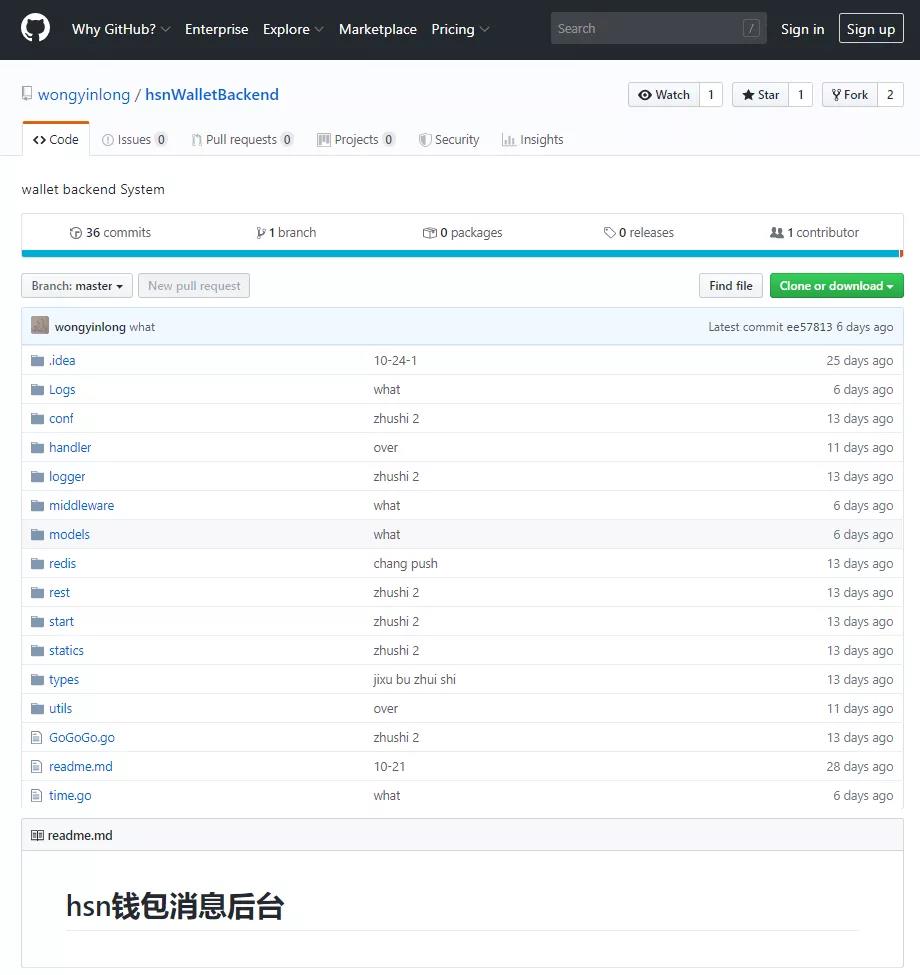Click the .idea folder icon

tap(37, 361)
